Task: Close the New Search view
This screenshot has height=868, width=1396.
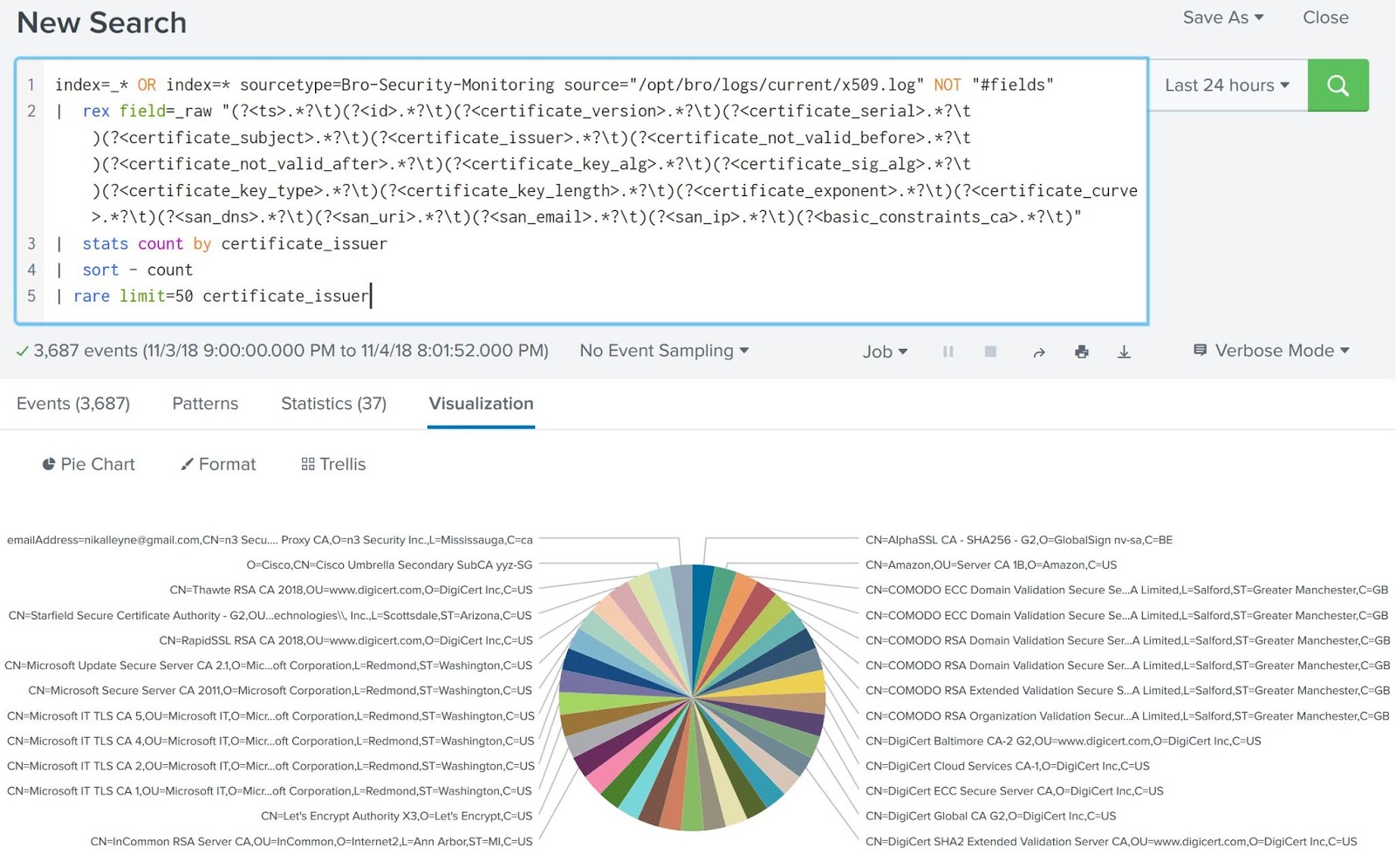Action: 1324,17
